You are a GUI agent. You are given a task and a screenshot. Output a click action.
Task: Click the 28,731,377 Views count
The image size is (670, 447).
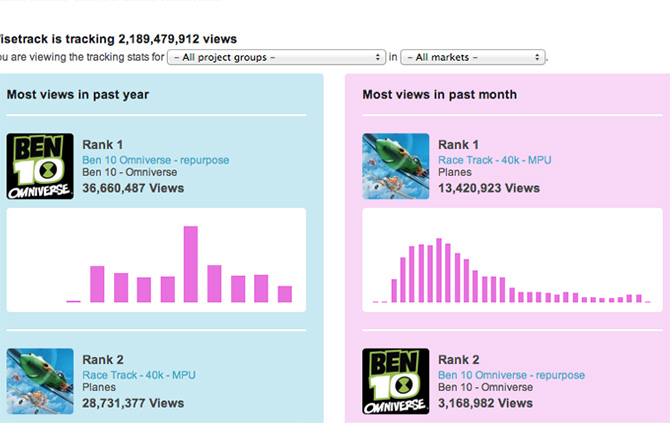[133, 402]
